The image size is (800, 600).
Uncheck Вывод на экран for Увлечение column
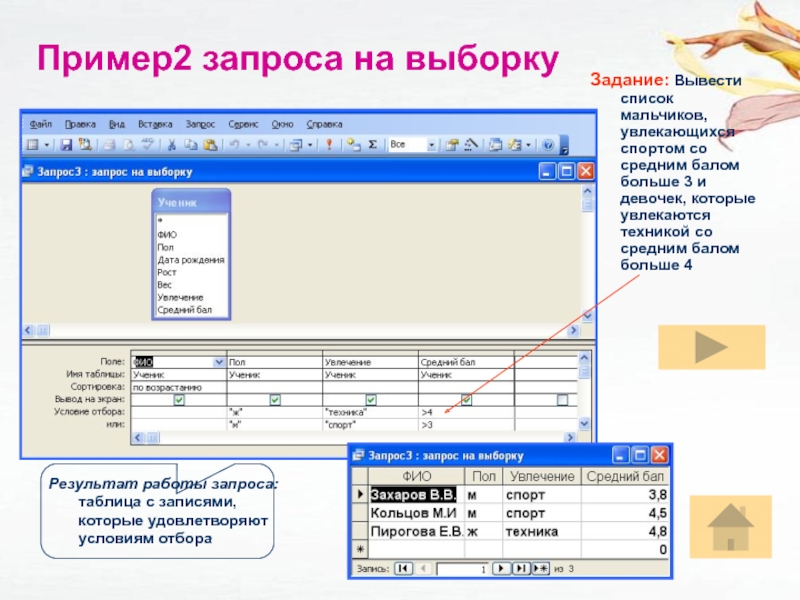click(x=371, y=400)
